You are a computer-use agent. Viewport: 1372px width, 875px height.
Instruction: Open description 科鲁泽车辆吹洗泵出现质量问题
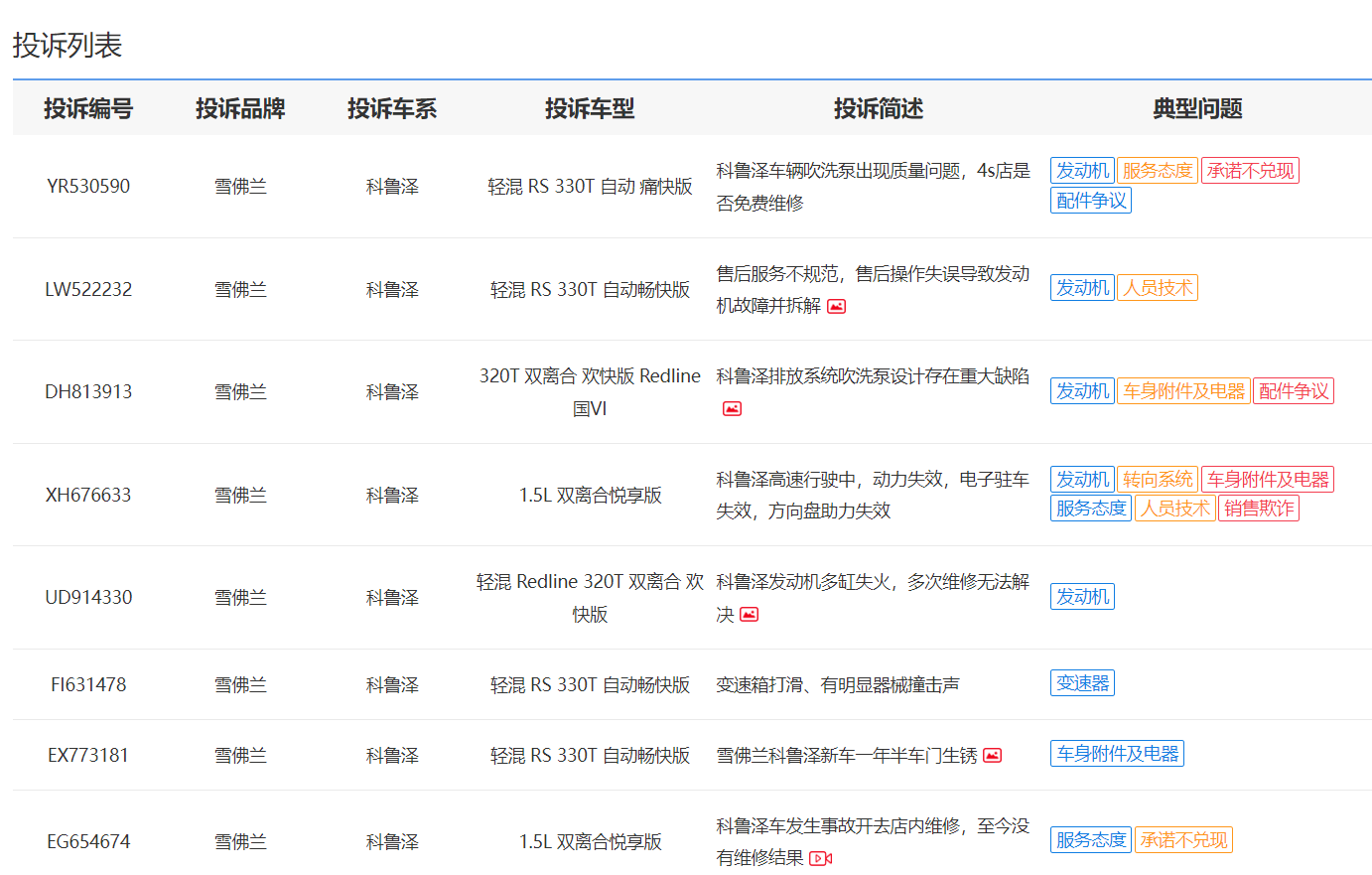[x=874, y=187]
